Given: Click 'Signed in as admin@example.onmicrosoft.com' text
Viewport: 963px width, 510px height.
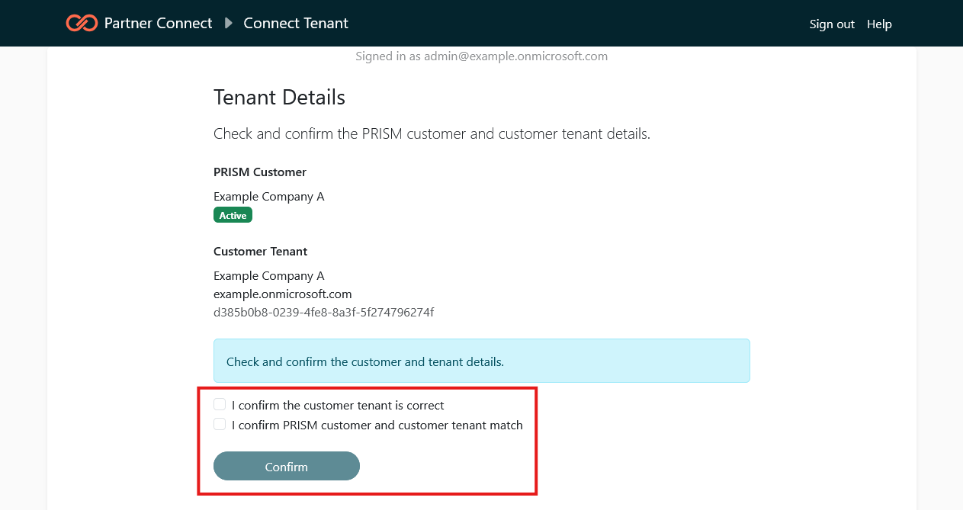Looking at the screenshot, I should 482,56.
